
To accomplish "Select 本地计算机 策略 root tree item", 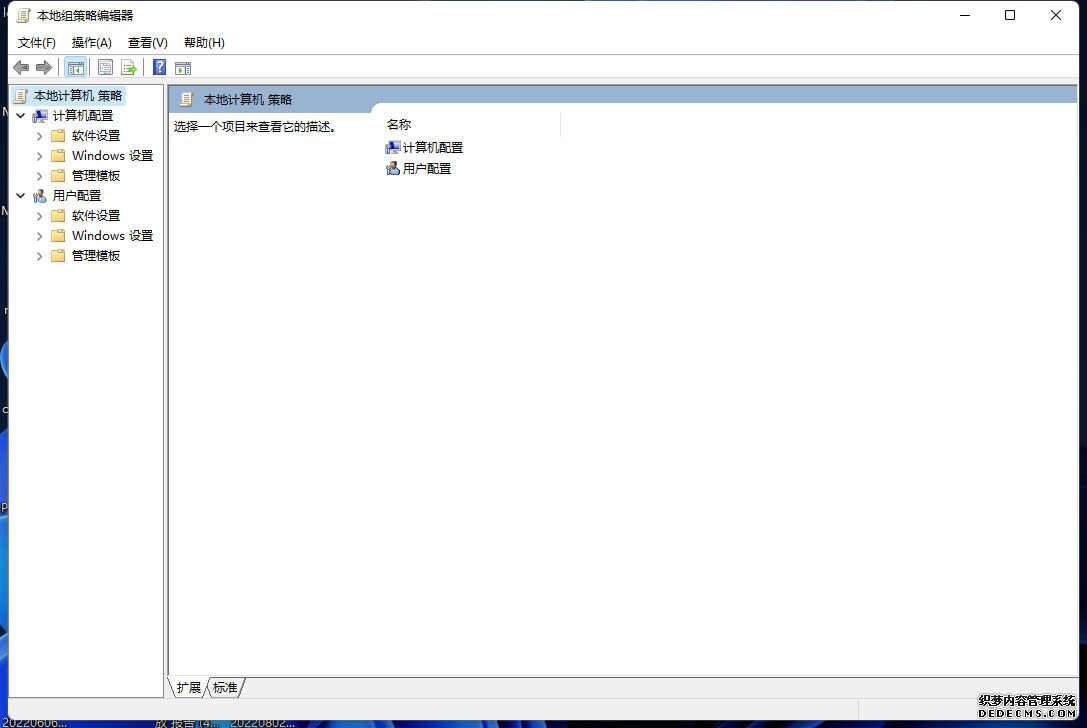I will coord(78,96).
